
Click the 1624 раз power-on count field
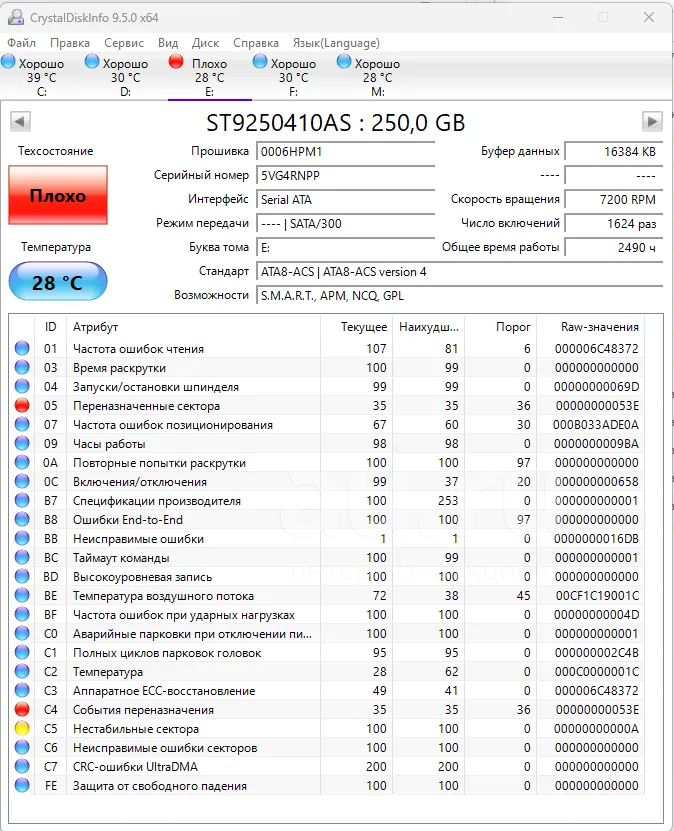click(x=614, y=224)
